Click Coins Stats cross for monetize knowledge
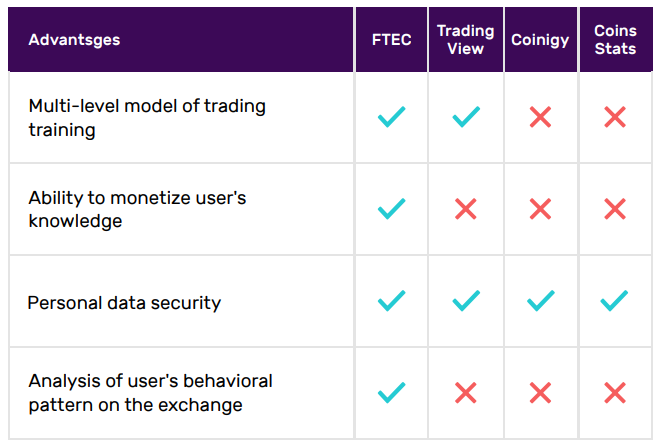The image size is (658, 448). (x=615, y=209)
